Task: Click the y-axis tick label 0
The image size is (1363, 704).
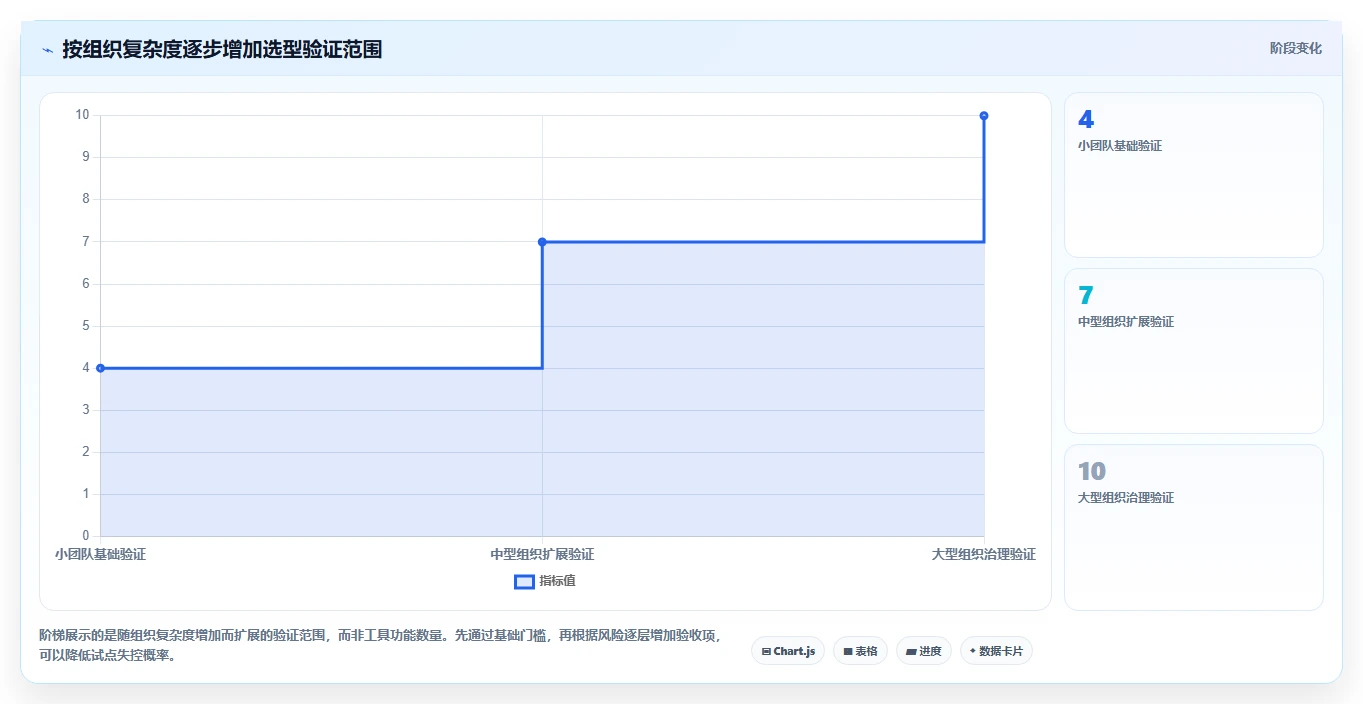Action: pos(85,536)
